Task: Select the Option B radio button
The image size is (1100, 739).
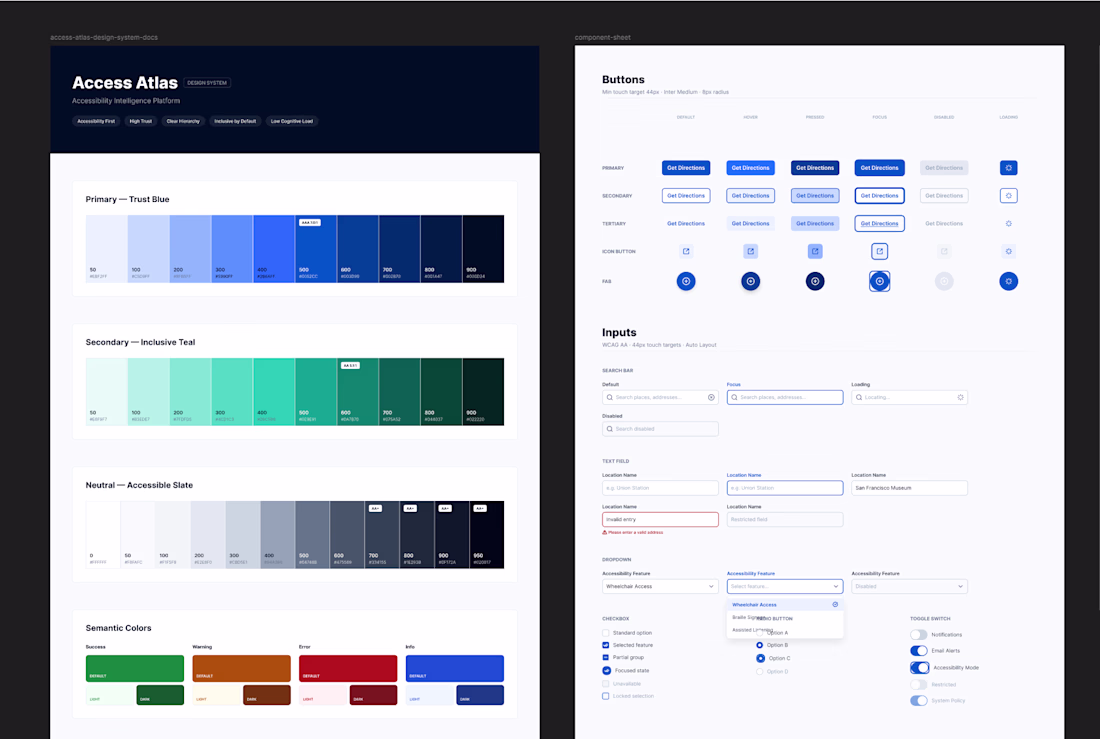Action: (x=760, y=645)
